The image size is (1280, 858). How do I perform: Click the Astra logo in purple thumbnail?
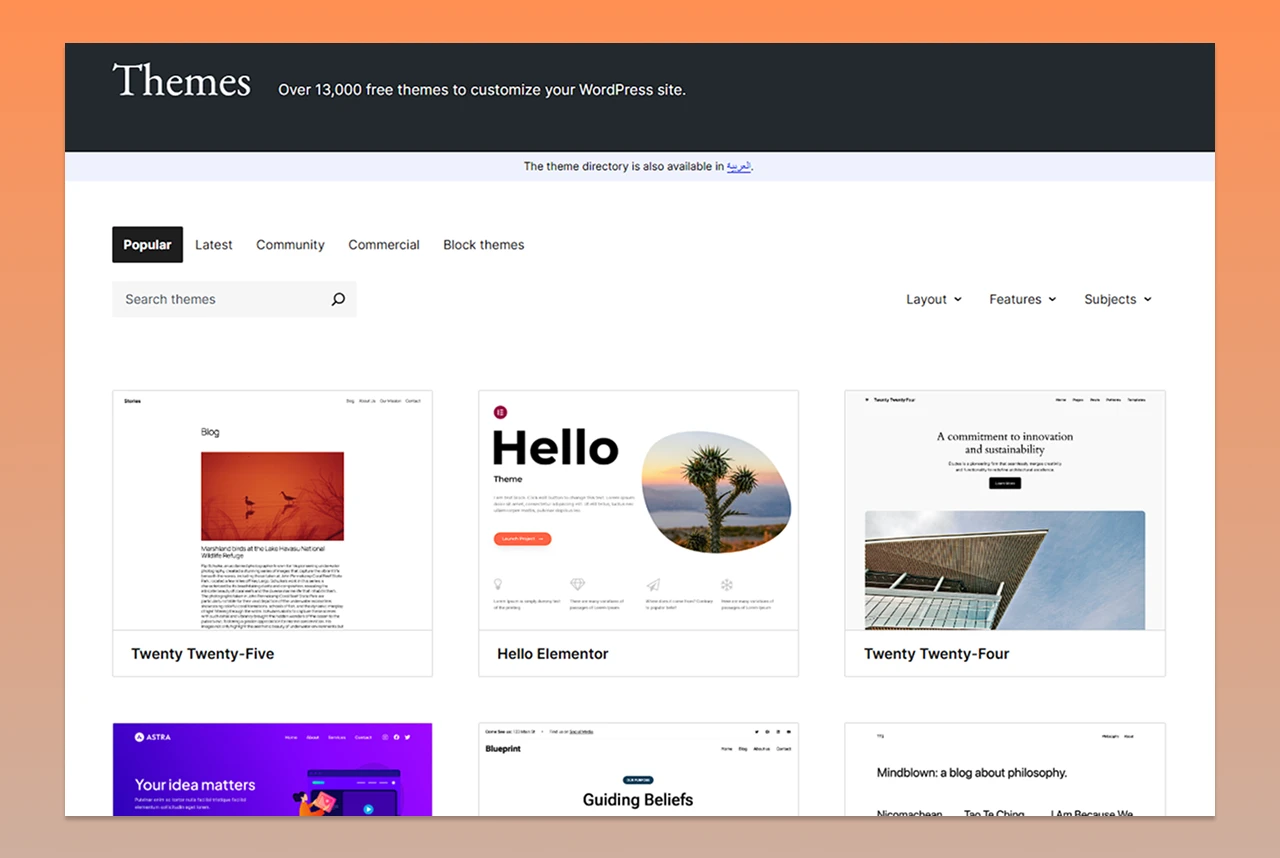click(153, 737)
